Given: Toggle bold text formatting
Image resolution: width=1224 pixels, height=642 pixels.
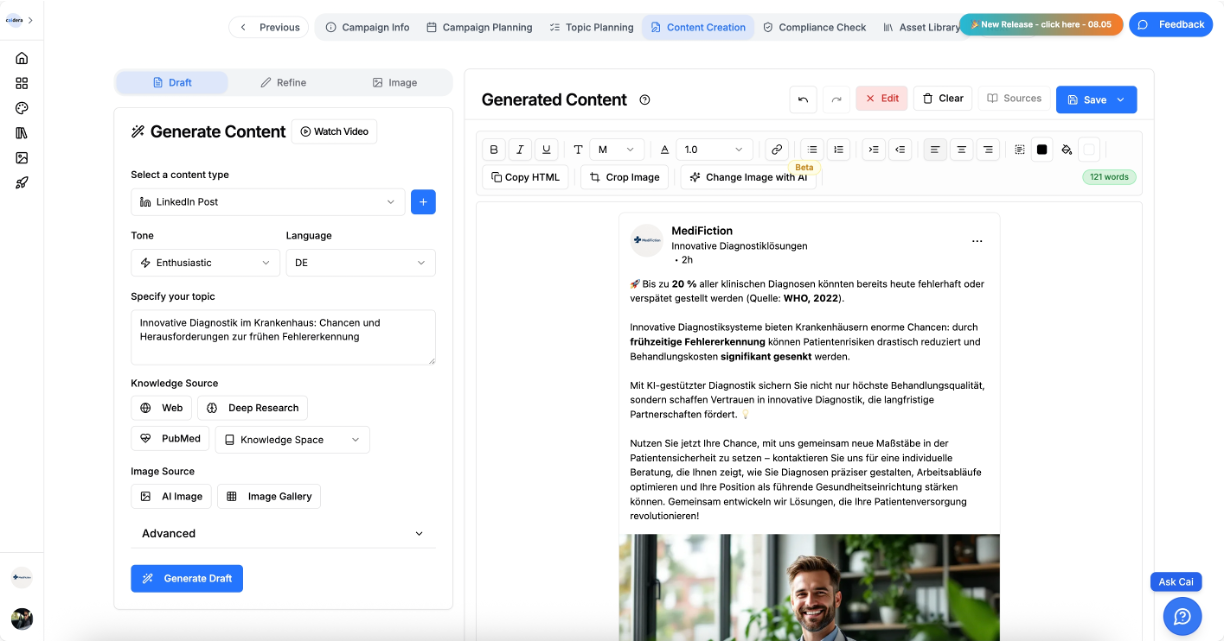Looking at the screenshot, I should (x=494, y=149).
